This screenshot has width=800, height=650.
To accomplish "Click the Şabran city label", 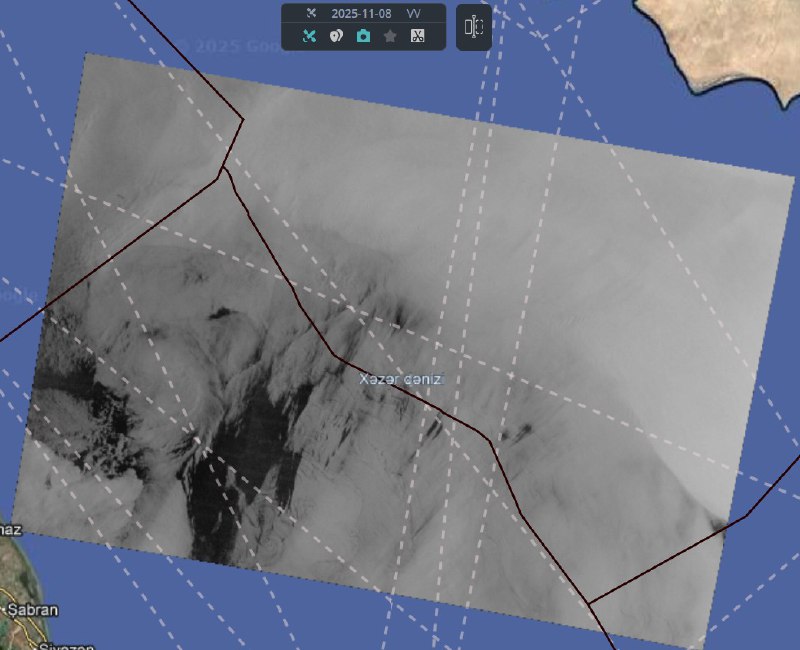I will coord(30,609).
